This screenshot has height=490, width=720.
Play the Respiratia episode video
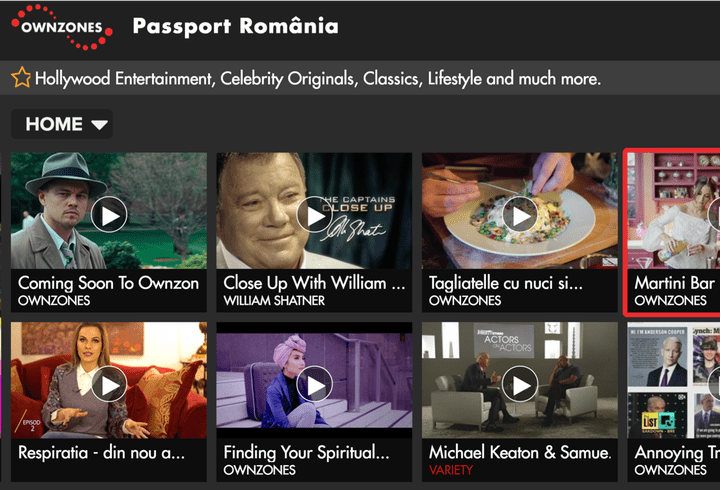(x=109, y=384)
